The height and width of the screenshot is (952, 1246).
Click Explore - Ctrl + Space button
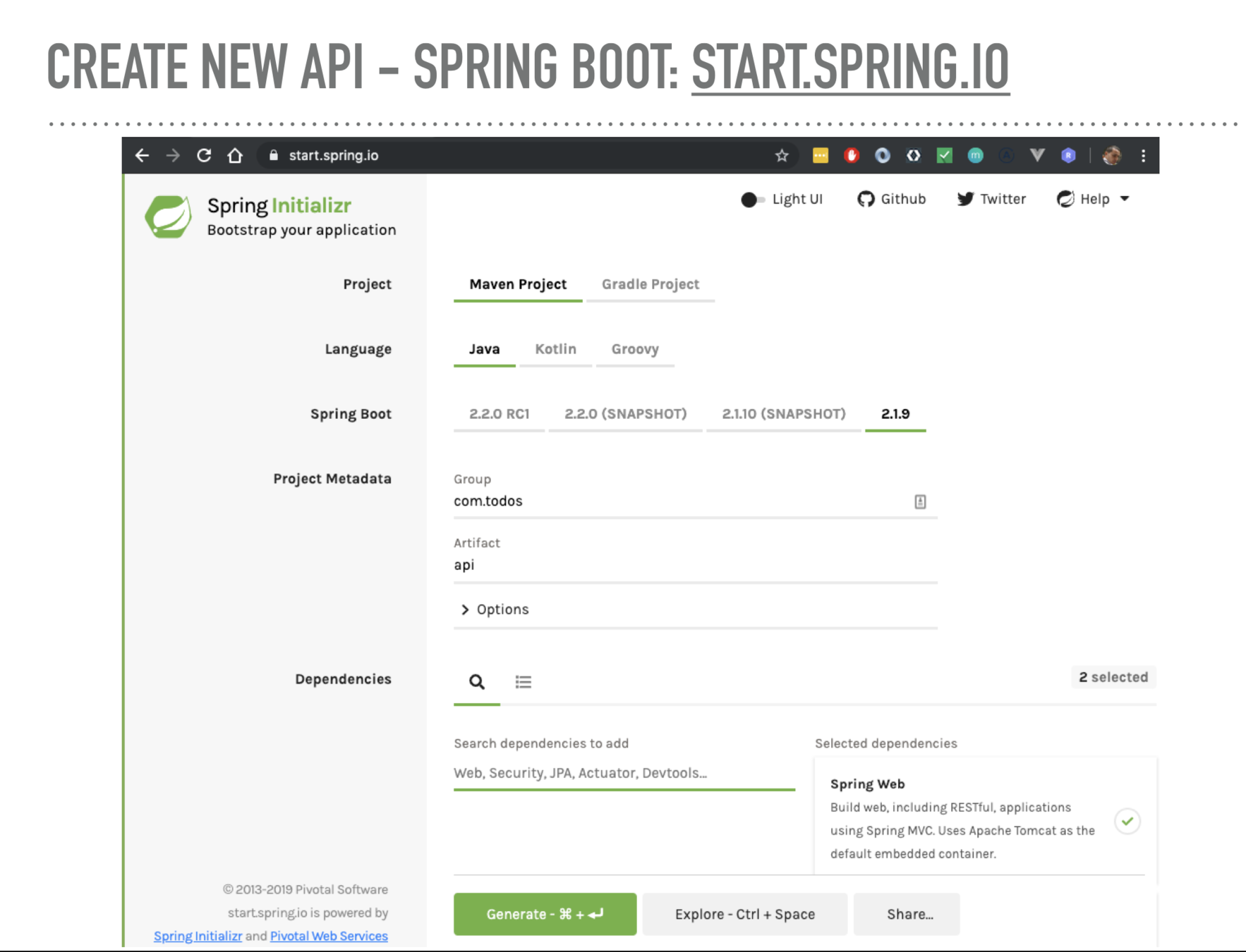(x=744, y=914)
